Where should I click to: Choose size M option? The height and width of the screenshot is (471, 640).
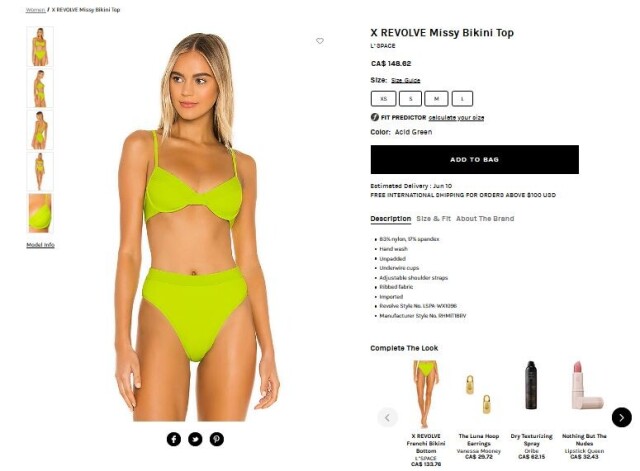pos(436,99)
